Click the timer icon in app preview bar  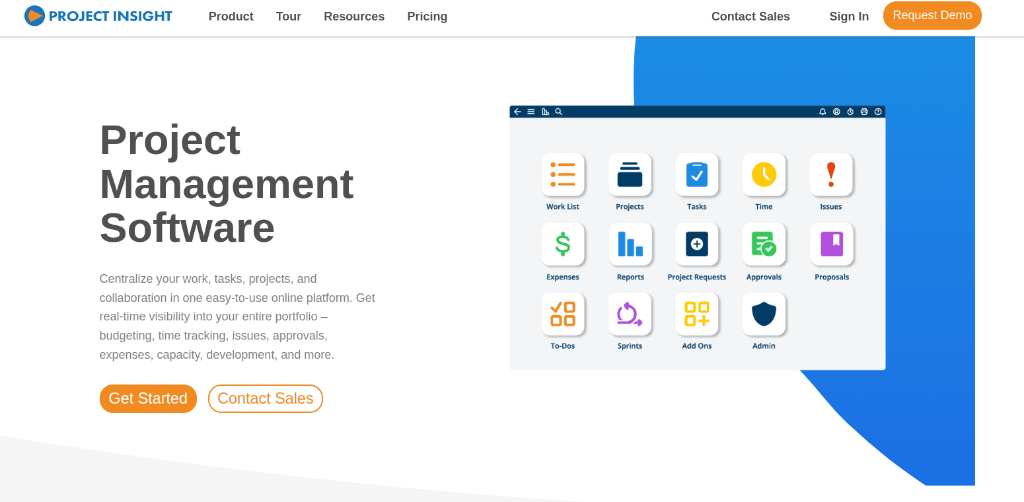tap(850, 112)
